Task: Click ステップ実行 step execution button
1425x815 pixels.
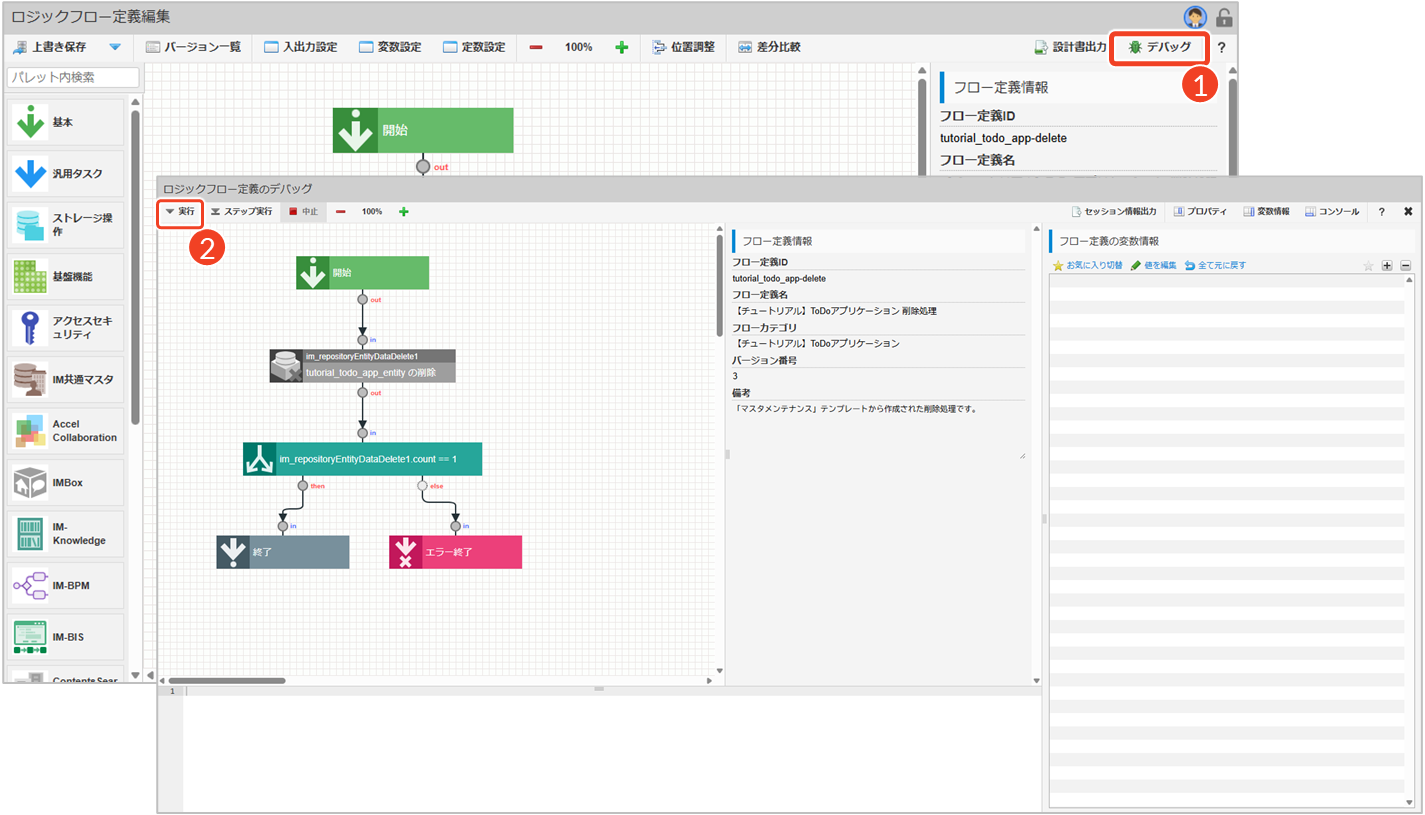Action: [x=241, y=212]
